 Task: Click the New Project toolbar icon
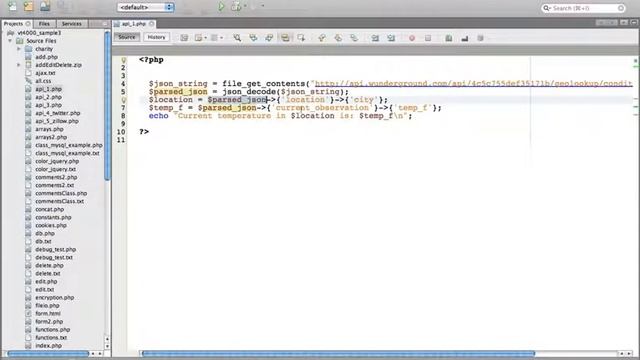(x=29, y=6)
